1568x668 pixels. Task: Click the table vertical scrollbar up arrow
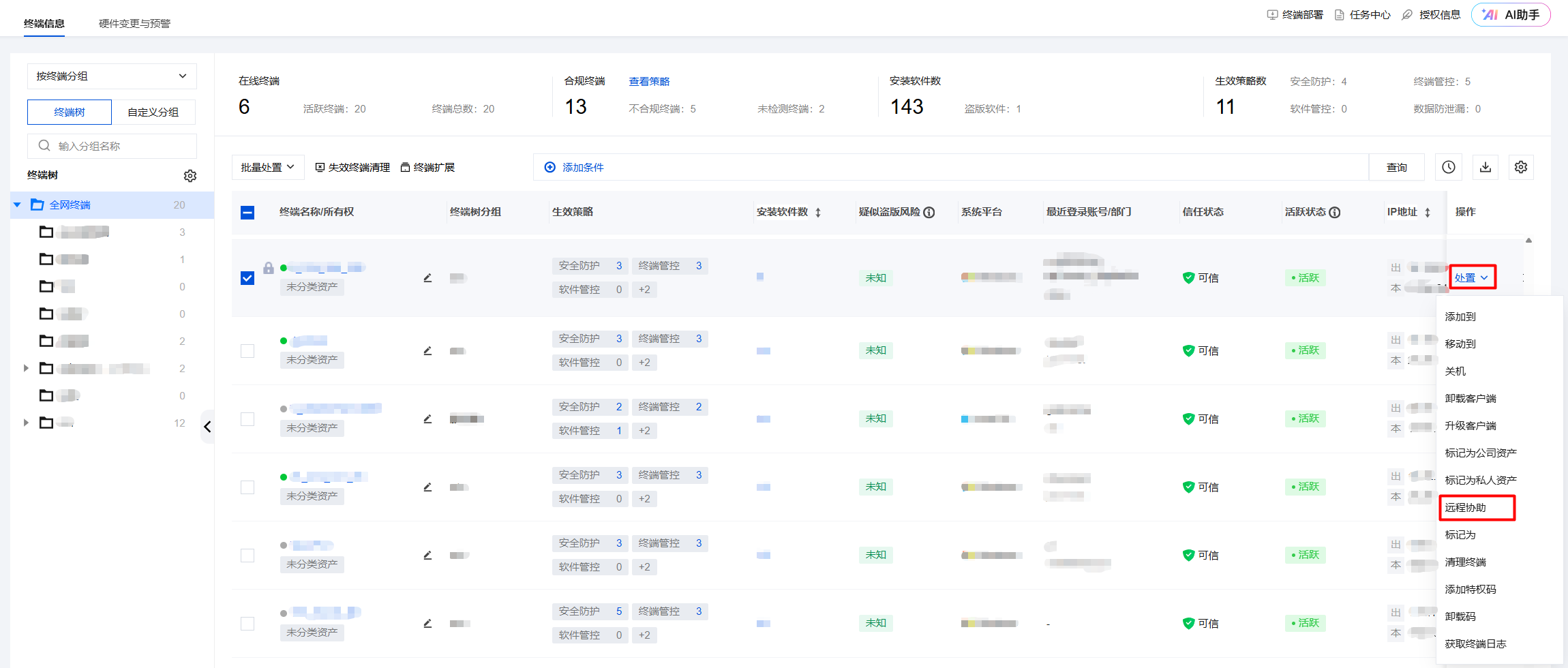point(1528,241)
